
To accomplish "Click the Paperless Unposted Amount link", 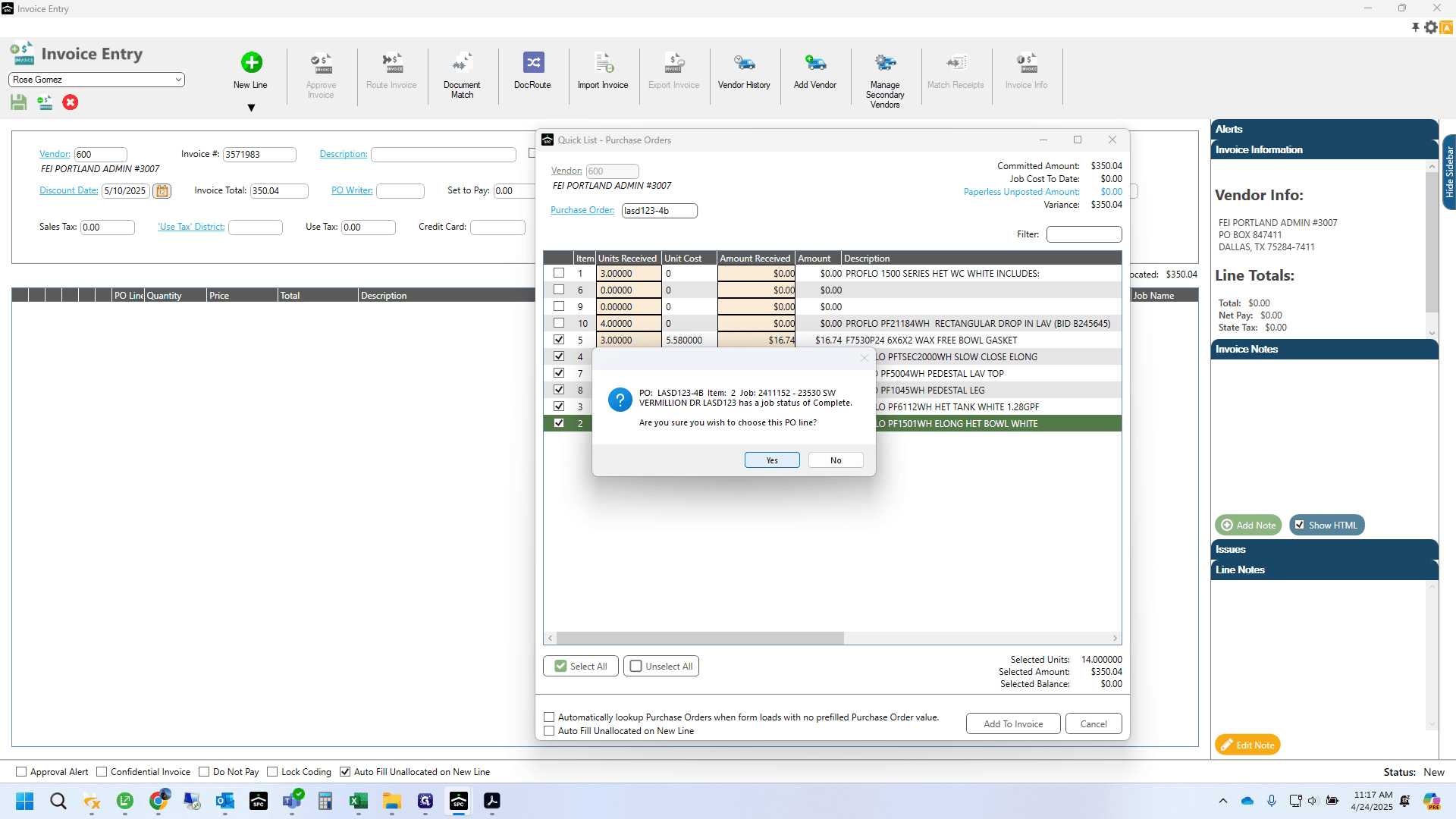I will click(x=1021, y=192).
